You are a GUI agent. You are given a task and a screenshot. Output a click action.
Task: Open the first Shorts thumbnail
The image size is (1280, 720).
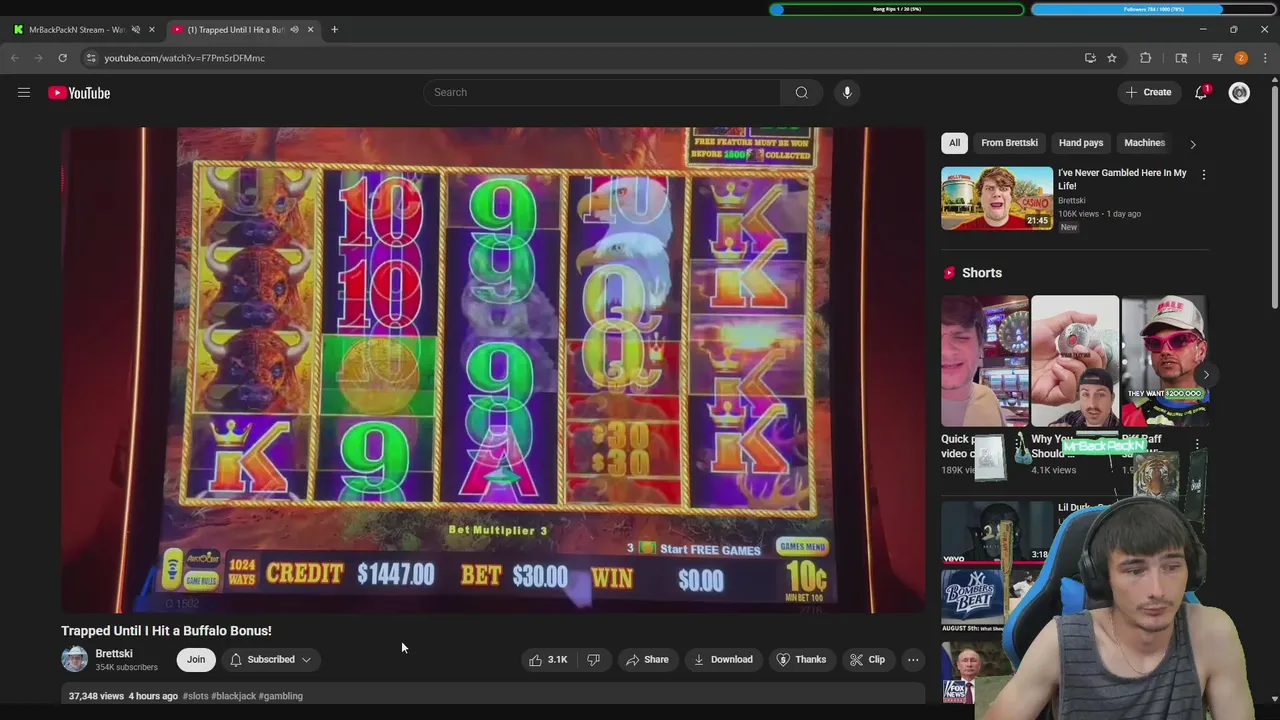(x=984, y=361)
